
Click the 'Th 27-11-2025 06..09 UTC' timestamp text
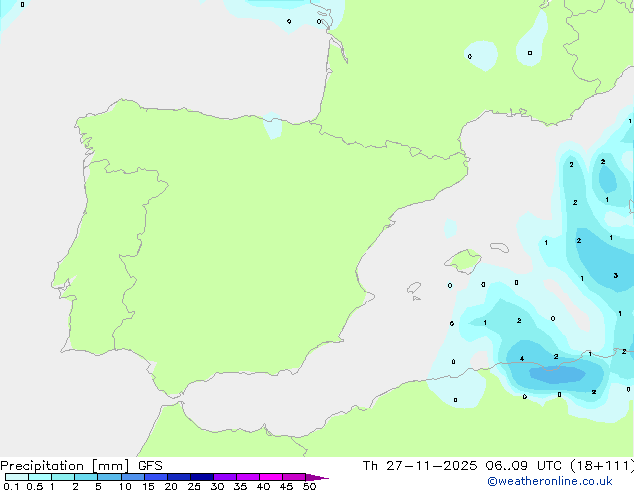point(462,466)
